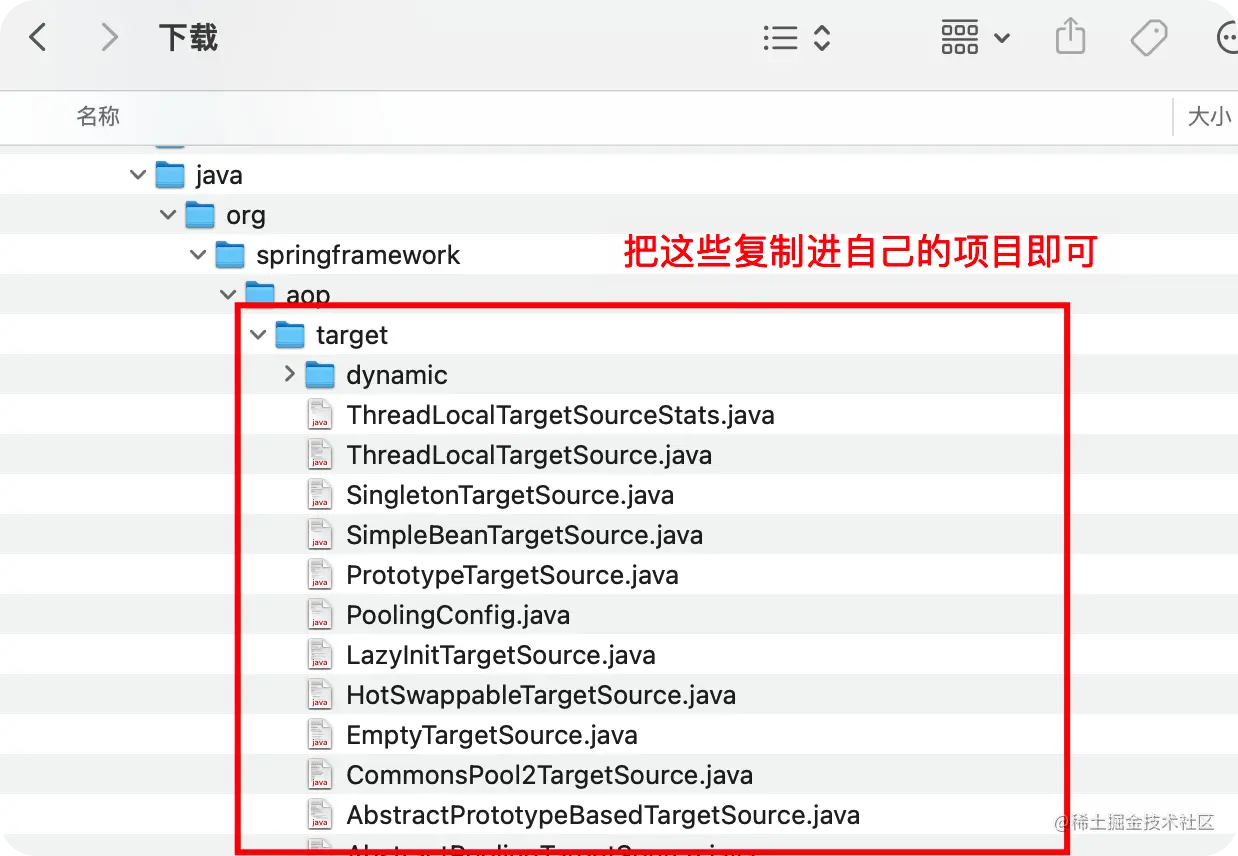Click PrototypeTargetSource.java file icon

tap(319, 575)
